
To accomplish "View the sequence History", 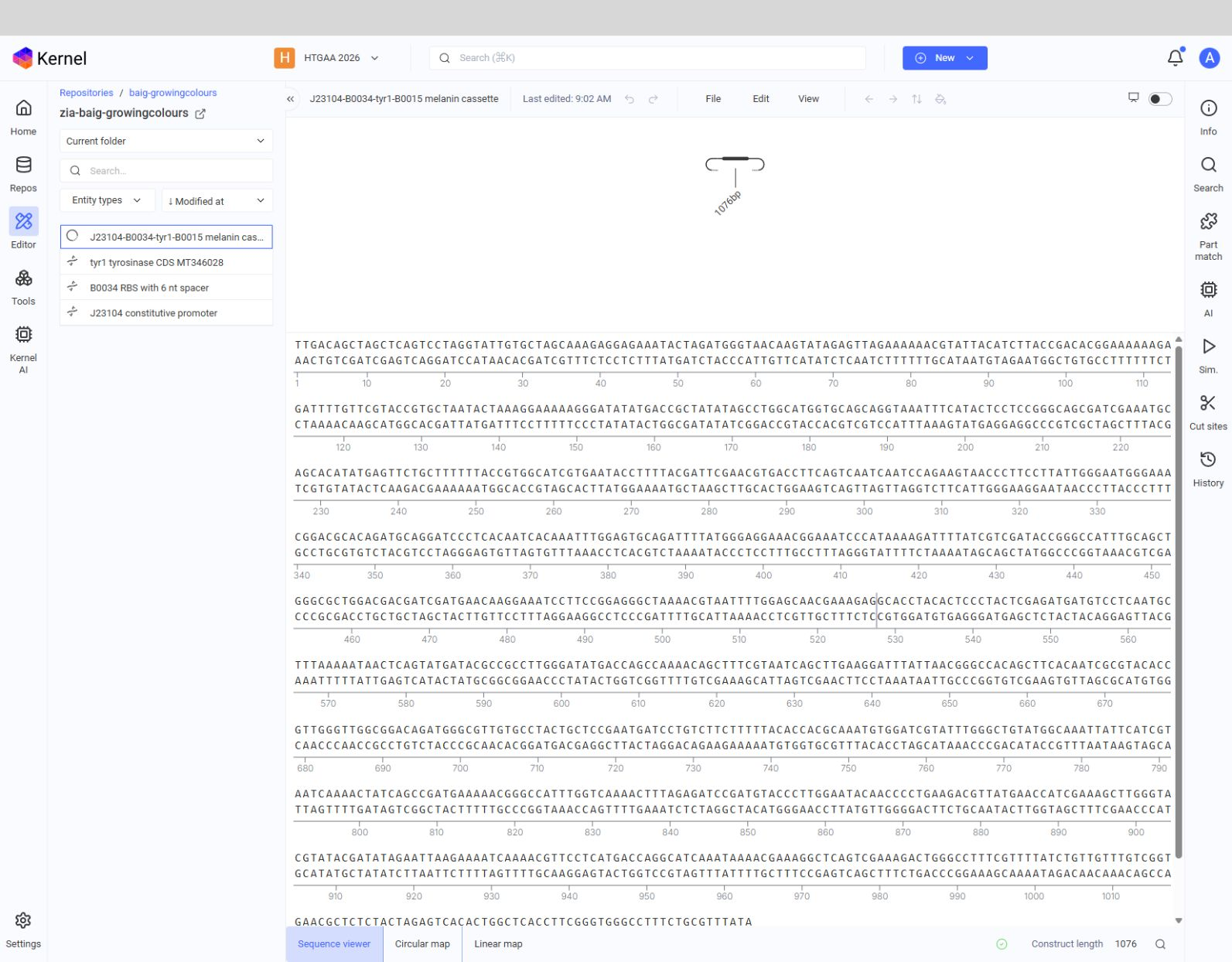I will [x=1208, y=468].
